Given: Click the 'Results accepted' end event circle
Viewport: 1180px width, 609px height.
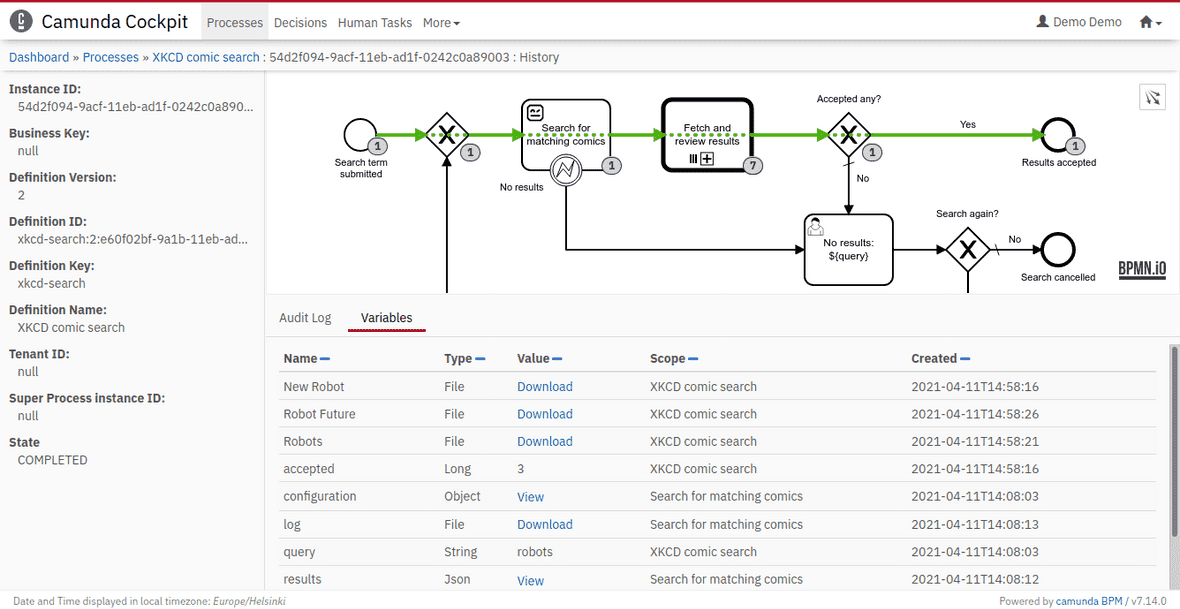Looking at the screenshot, I should point(1058,135).
